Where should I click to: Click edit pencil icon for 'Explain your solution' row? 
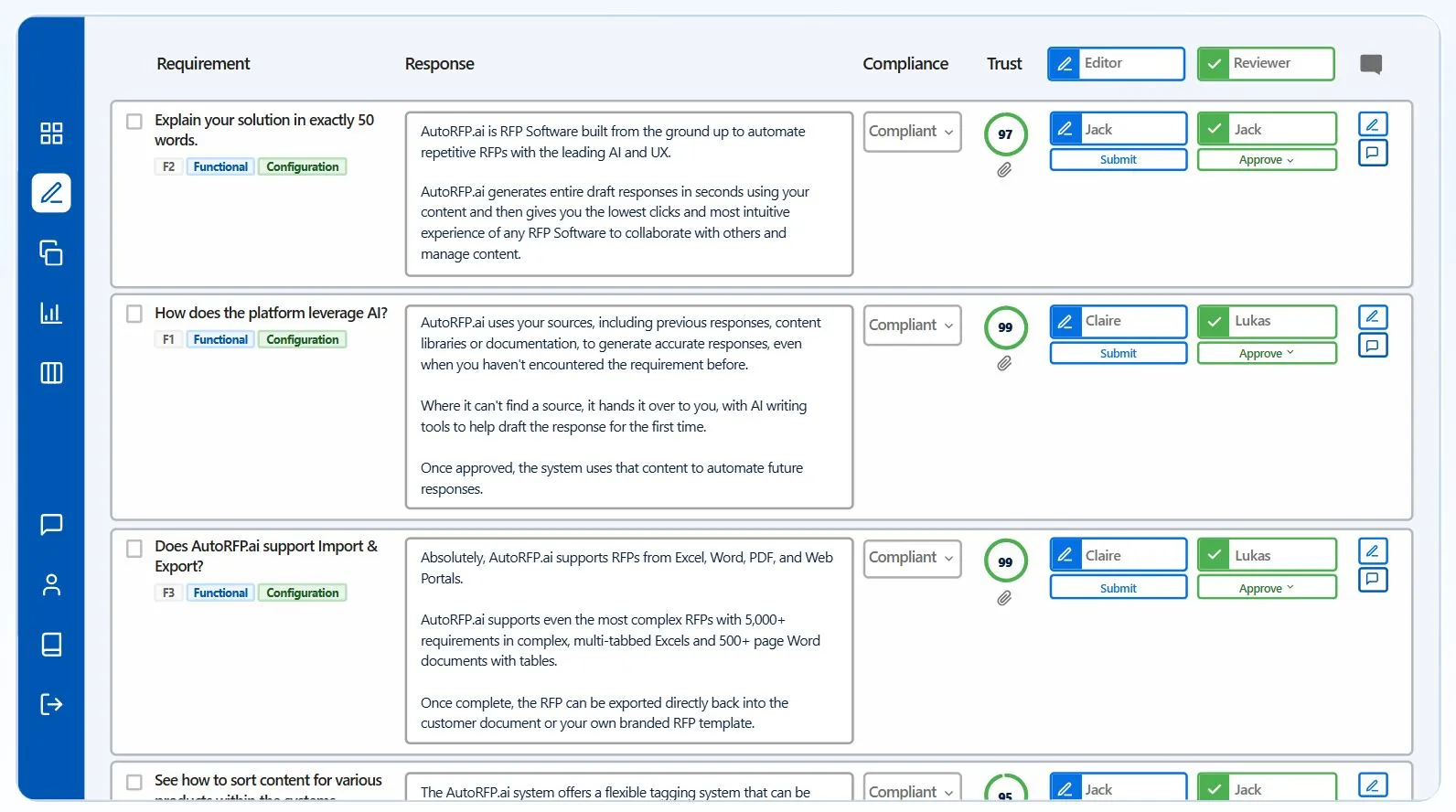pos(1373,124)
